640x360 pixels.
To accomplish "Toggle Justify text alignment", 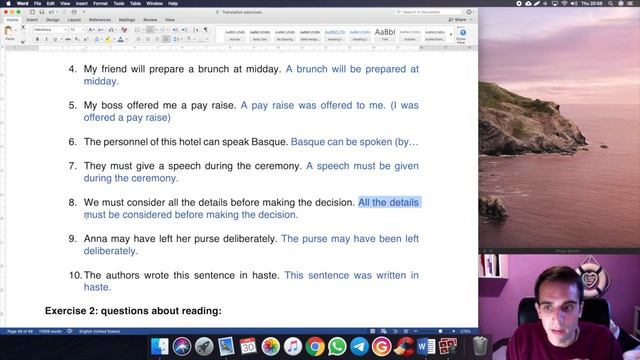I will click(x=166, y=39).
